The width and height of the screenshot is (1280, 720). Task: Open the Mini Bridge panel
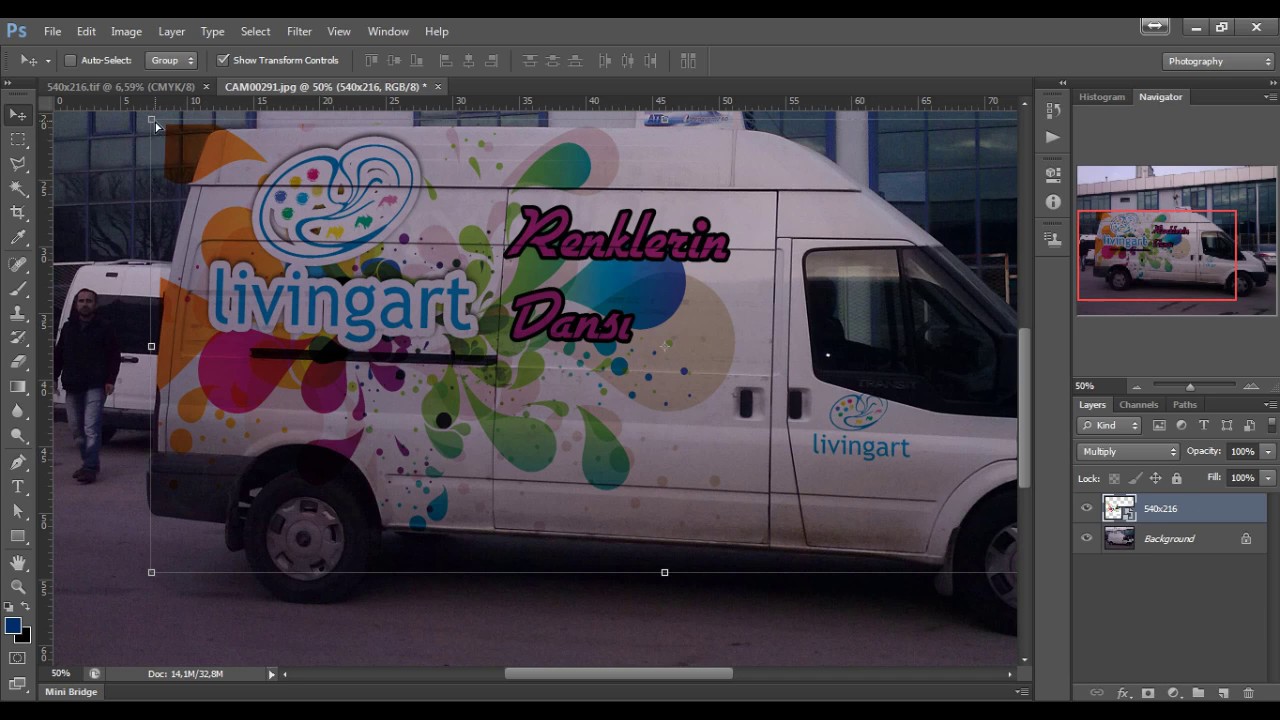tap(71, 692)
